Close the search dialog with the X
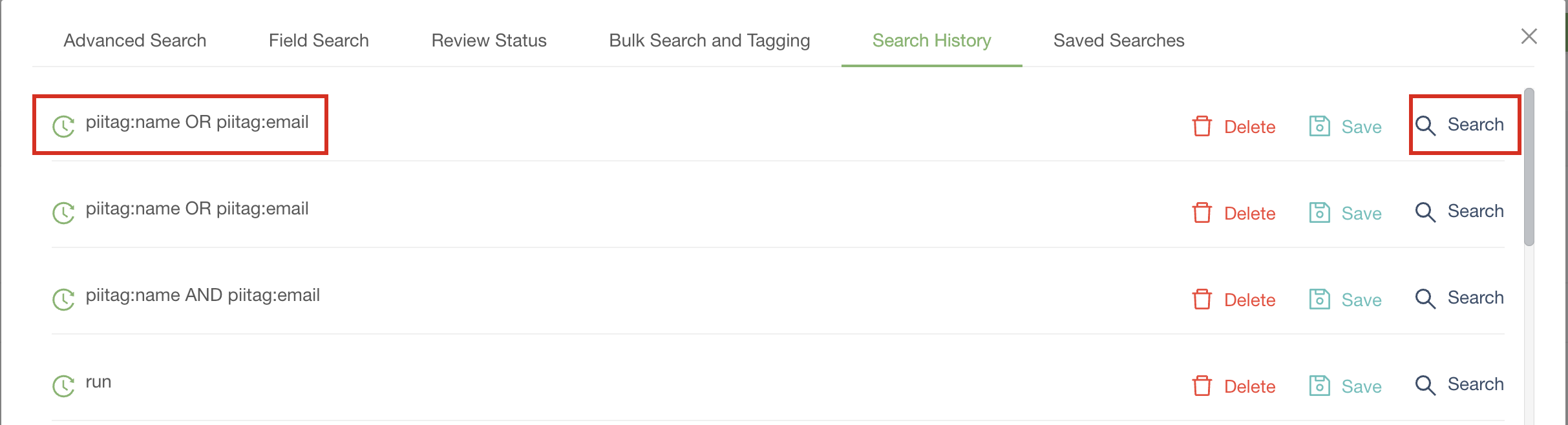This screenshot has width=1568, height=425. coord(1529,37)
